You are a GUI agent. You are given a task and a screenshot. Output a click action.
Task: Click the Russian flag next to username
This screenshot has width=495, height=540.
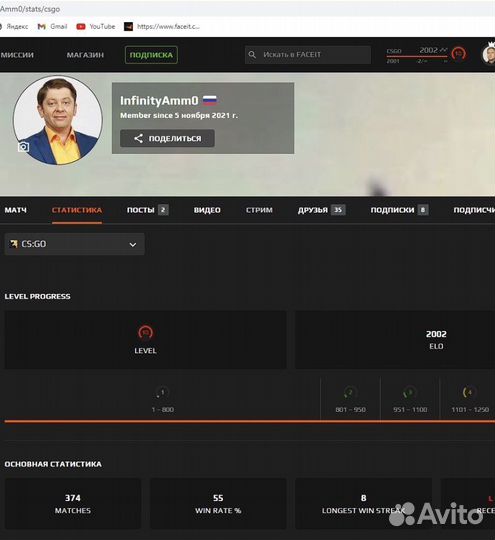[210, 100]
